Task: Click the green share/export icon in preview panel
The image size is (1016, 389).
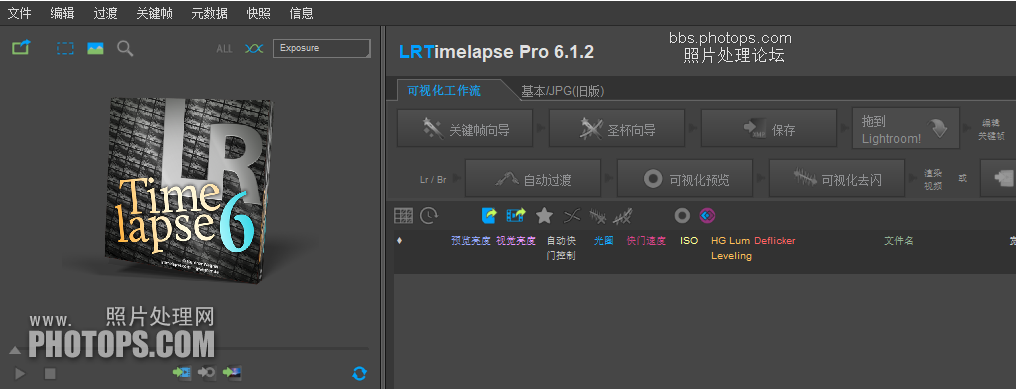Action: pyautogui.click(x=21, y=47)
